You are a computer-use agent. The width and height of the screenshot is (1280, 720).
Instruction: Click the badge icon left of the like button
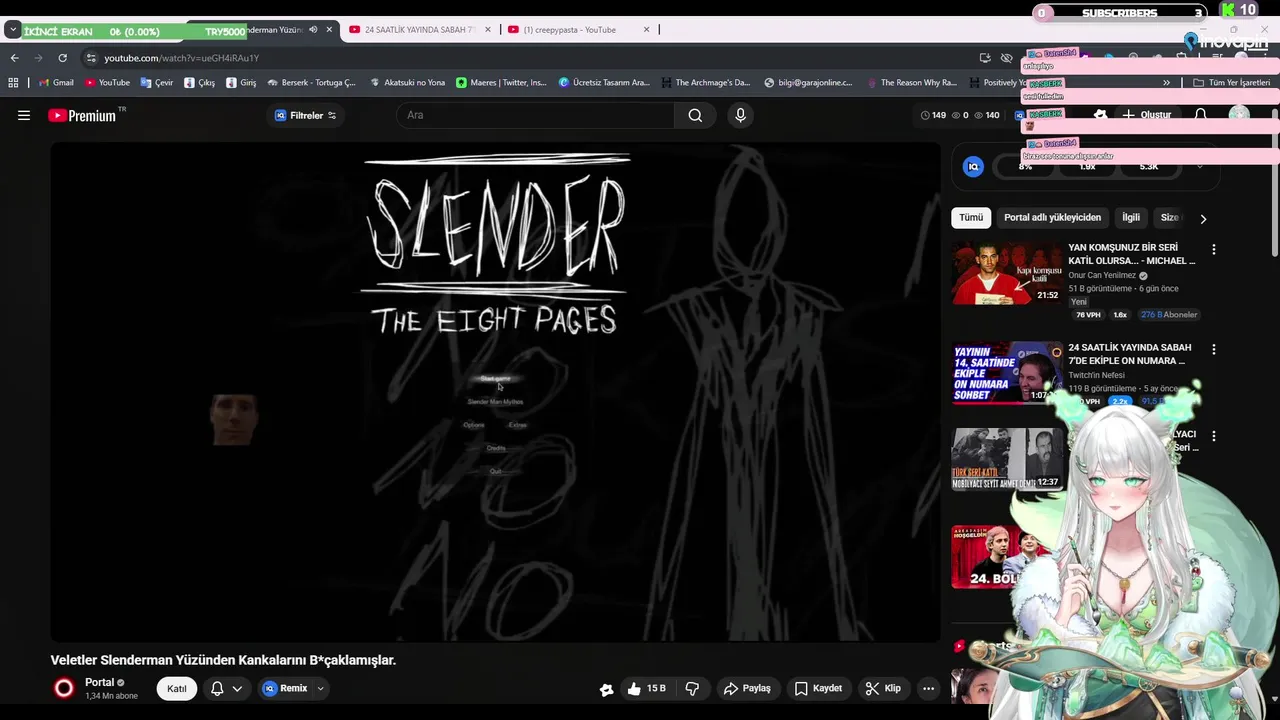pyautogui.click(x=606, y=689)
